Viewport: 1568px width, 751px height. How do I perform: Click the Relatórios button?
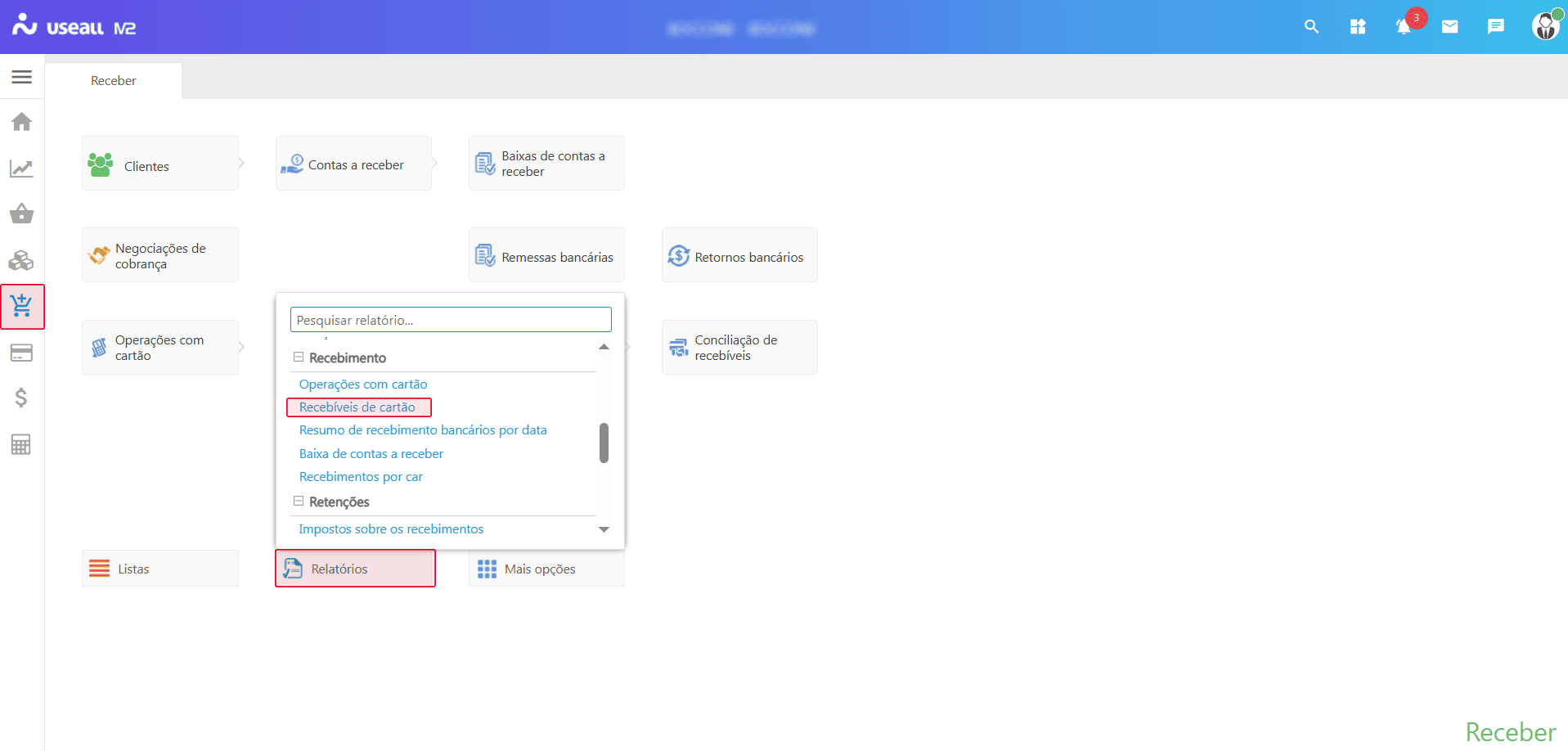[x=355, y=569]
